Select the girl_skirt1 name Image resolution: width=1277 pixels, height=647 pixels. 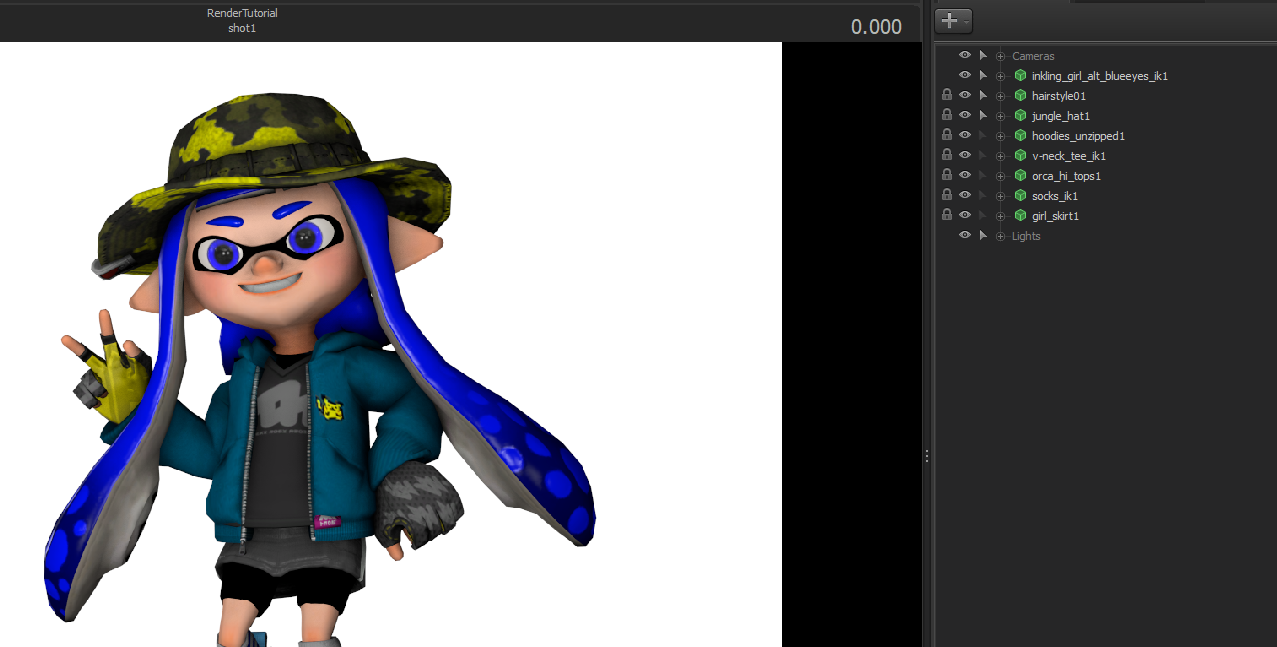(1056, 216)
